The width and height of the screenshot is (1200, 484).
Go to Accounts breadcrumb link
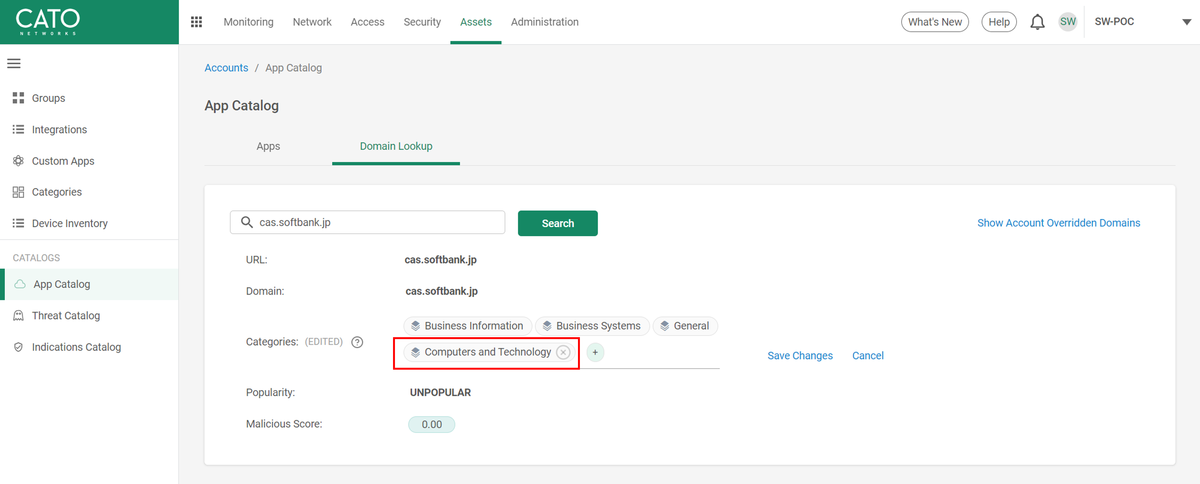tap(226, 68)
